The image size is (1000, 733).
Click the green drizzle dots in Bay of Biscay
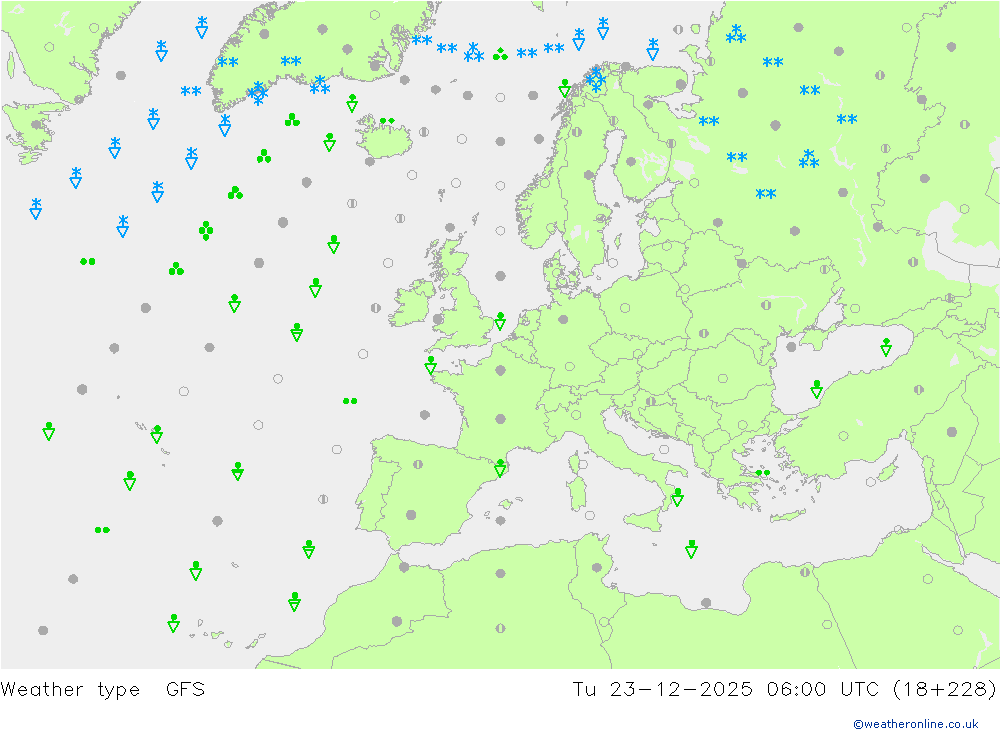(x=350, y=401)
